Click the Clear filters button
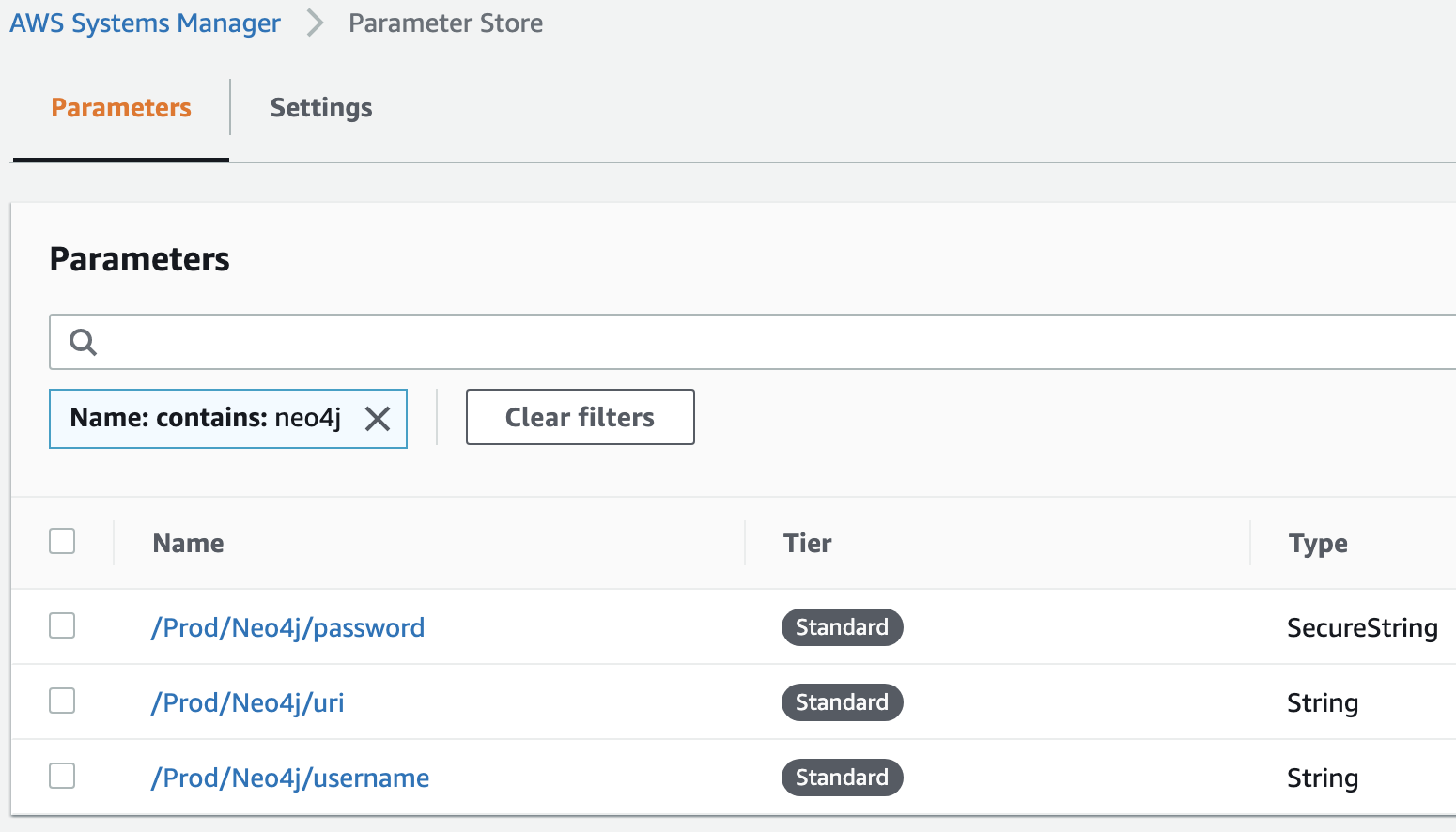The width and height of the screenshot is (1456, 832). click(581, 417)
